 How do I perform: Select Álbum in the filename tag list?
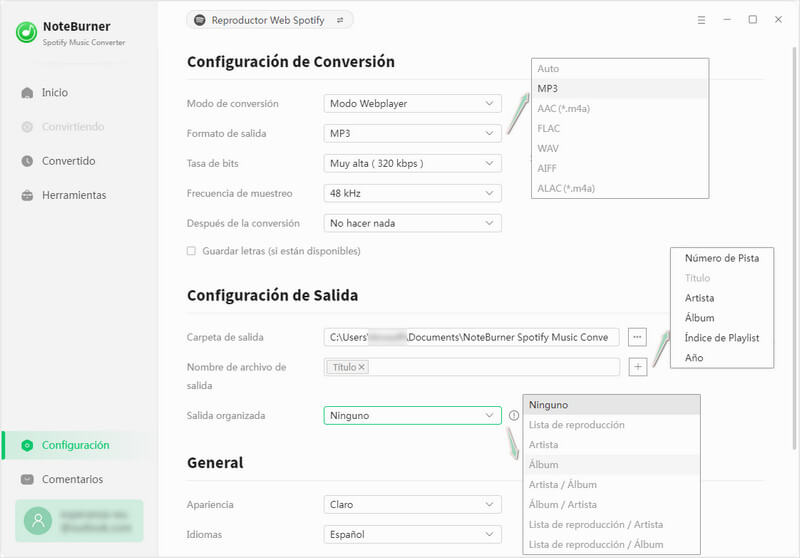722,318
